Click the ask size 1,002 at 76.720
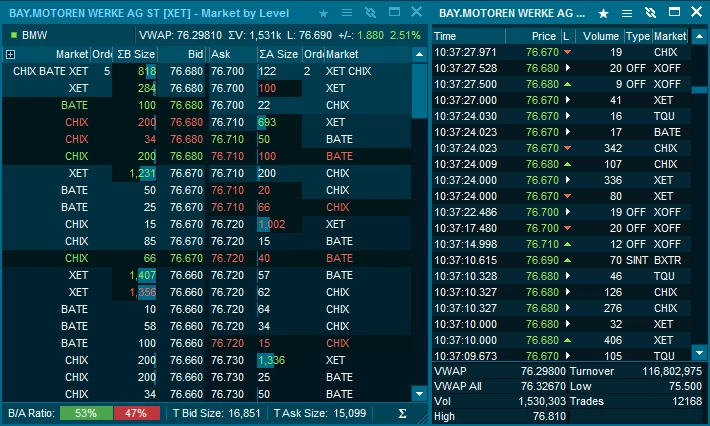This screenshot has height=426, width=710. [x=272, y=224]
